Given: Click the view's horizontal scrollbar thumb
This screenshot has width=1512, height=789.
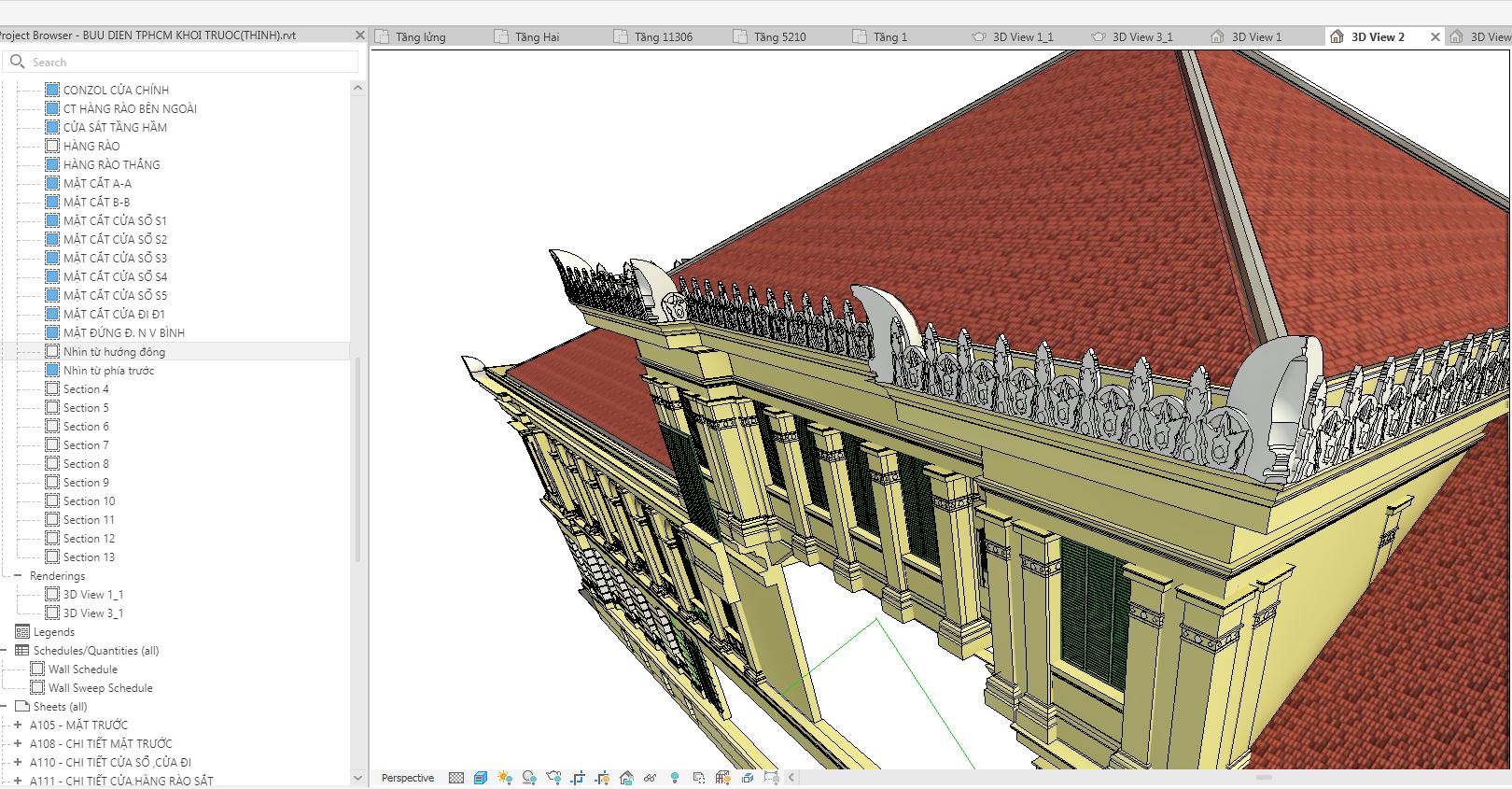Looking at the screenshot, I should click(x=1264, y=777).
